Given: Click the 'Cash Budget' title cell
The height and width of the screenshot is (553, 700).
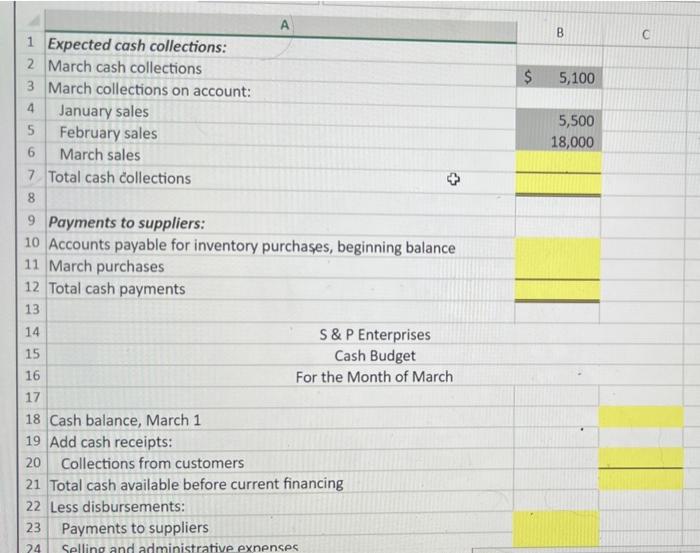Looking at the screenshot, I should click(x=375, y=356).
